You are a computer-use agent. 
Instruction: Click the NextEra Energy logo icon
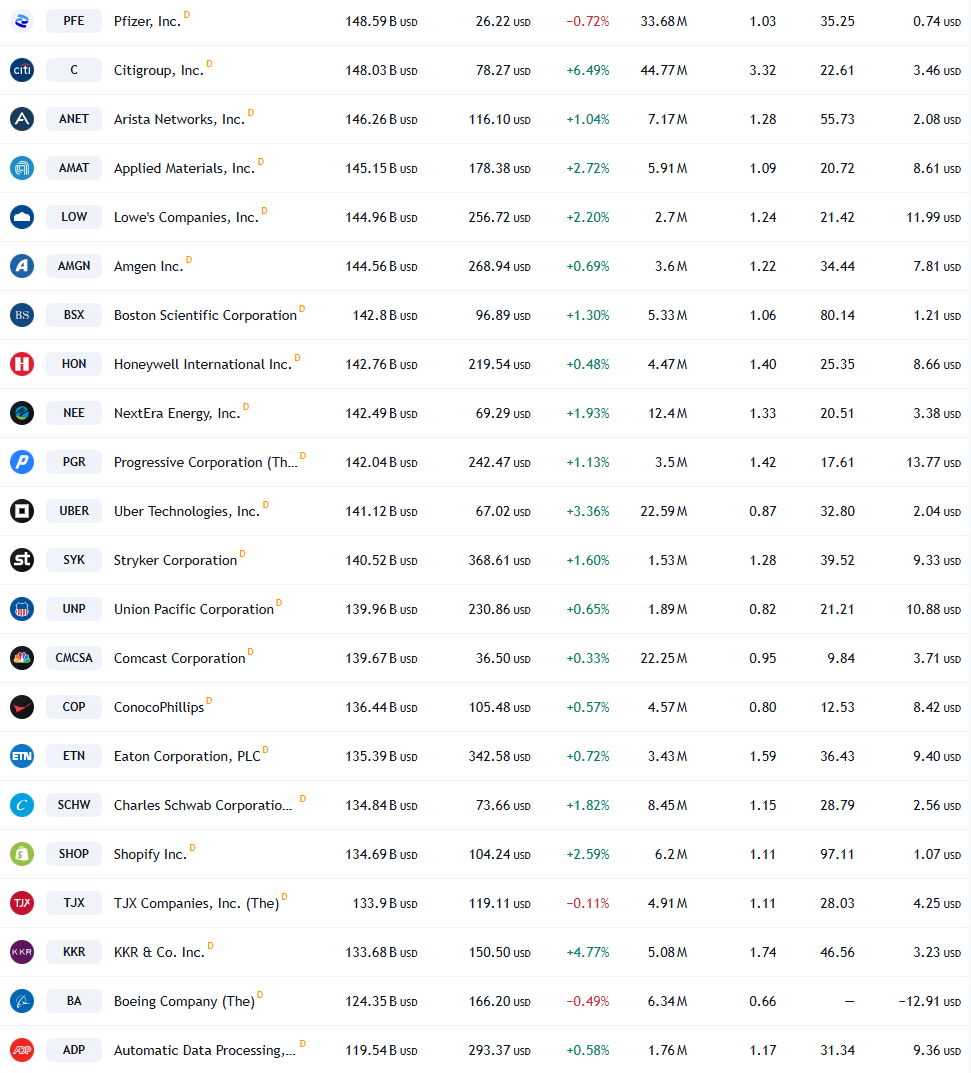[x=22, y=413]
